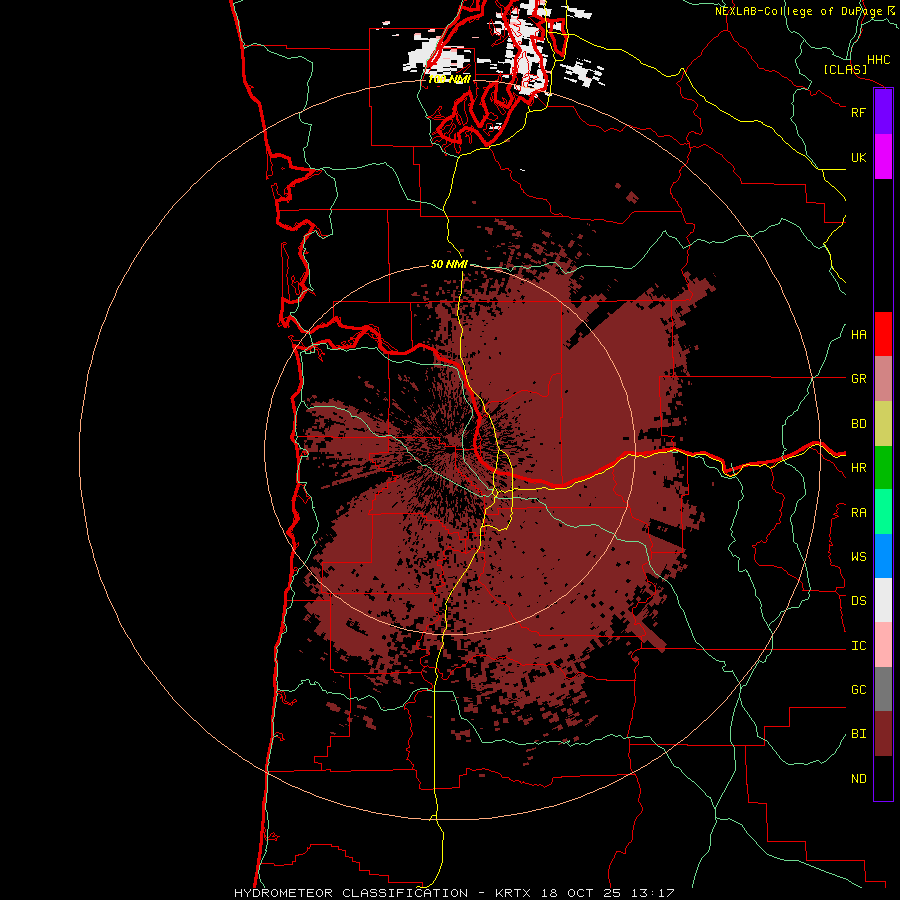Viewport: 900px width, 900px height.
Task: Click the red HA legend color swatch
Action: pos(883,334)
